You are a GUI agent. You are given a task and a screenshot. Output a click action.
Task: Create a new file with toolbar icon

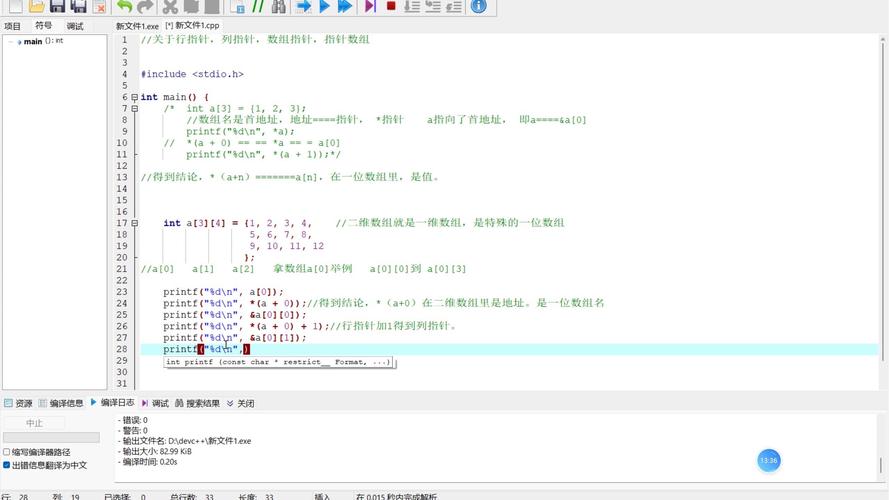coord(15,6)
